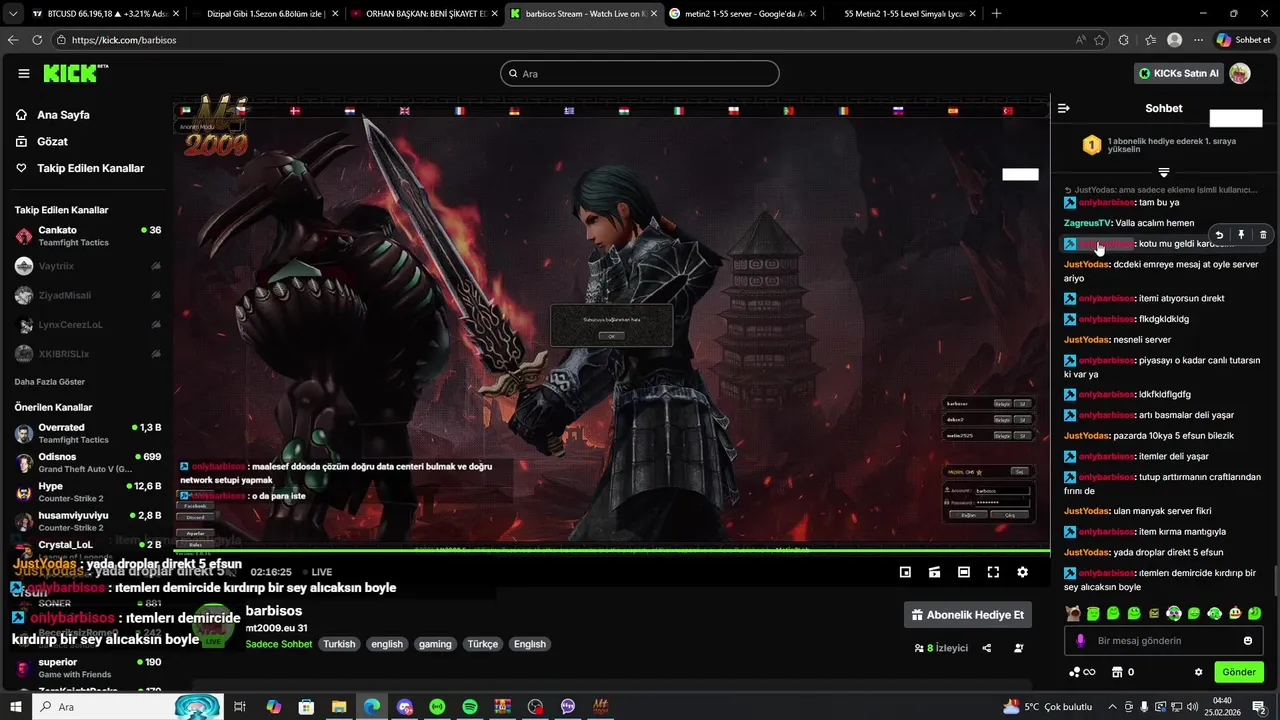Viewport: 1280px width, 720px height.
Task: Expand Daha Fazla Göster list
Action: click(49, 382)
